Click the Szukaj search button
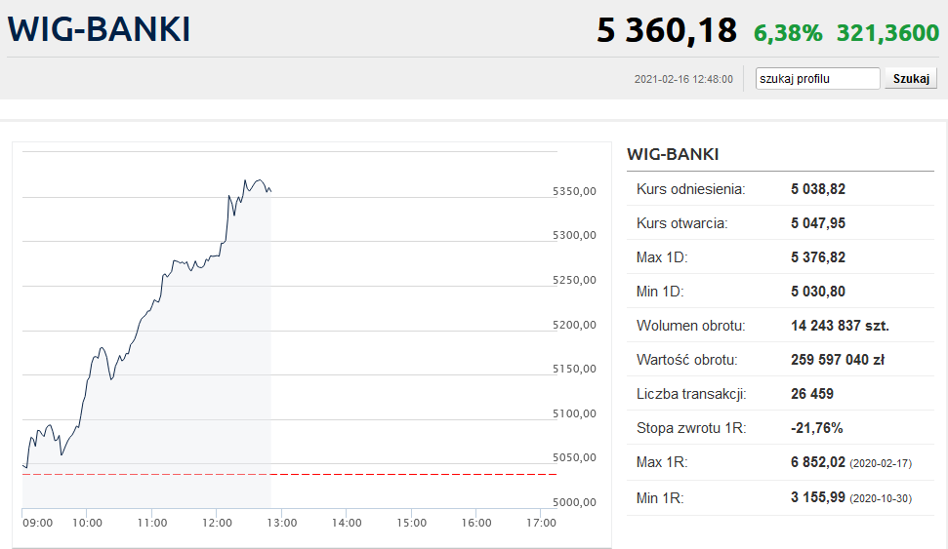948x549 pixels. pyautogui.click(x=911, y=79)
